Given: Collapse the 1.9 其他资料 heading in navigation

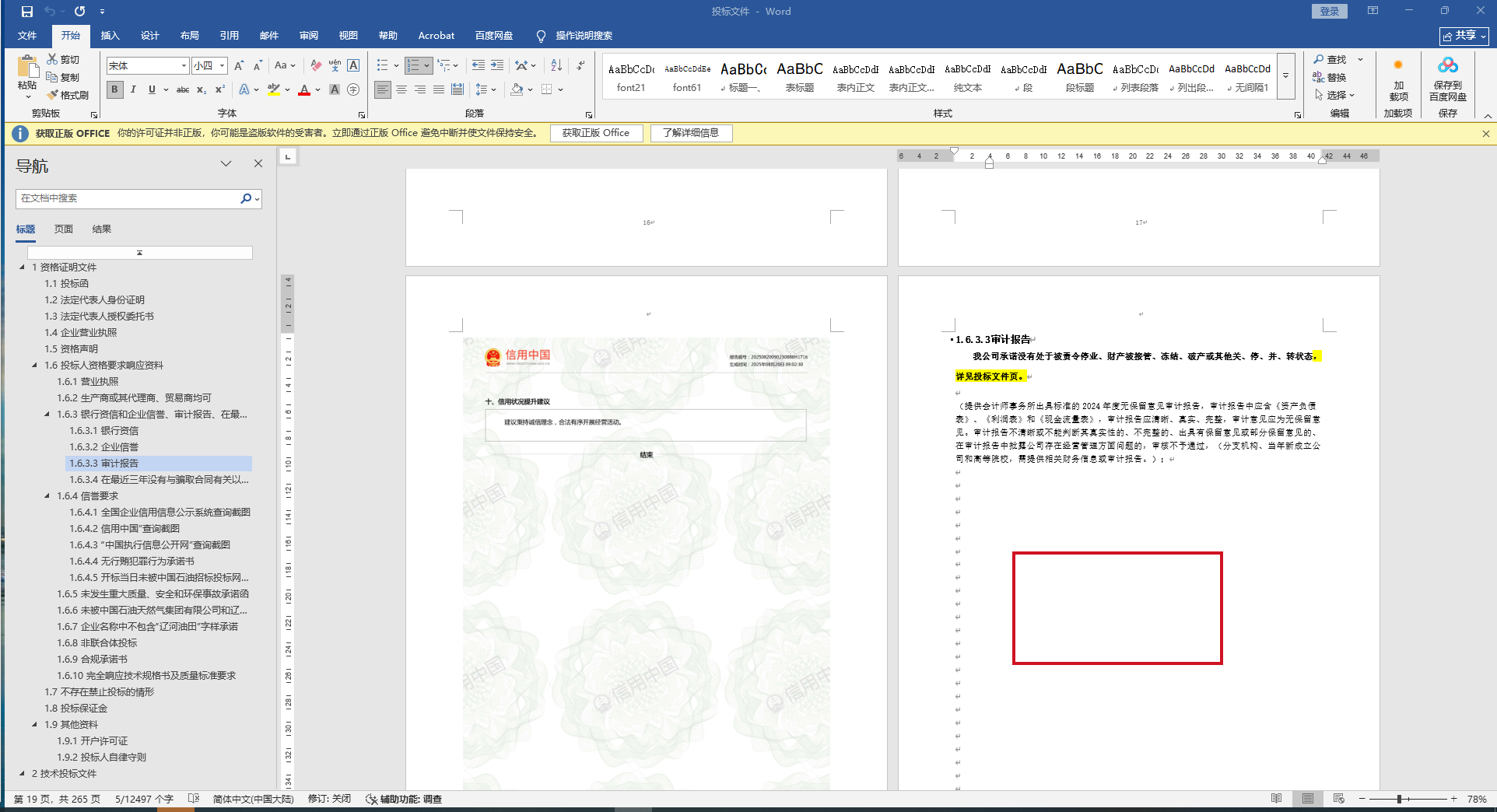Looking at the screenshot, I should 34,725.
